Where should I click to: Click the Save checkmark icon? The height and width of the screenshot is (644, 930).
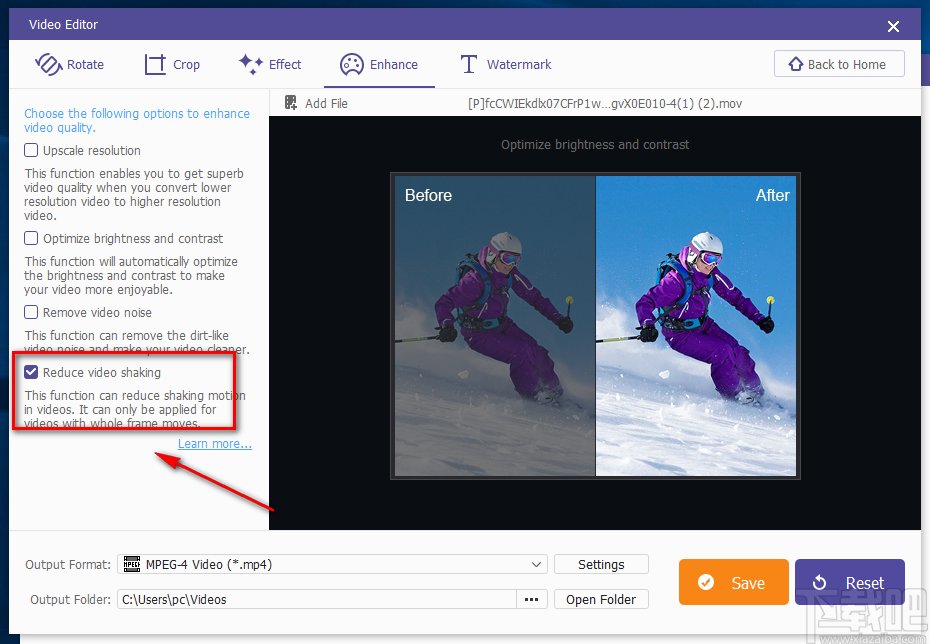tap(706, 582)
